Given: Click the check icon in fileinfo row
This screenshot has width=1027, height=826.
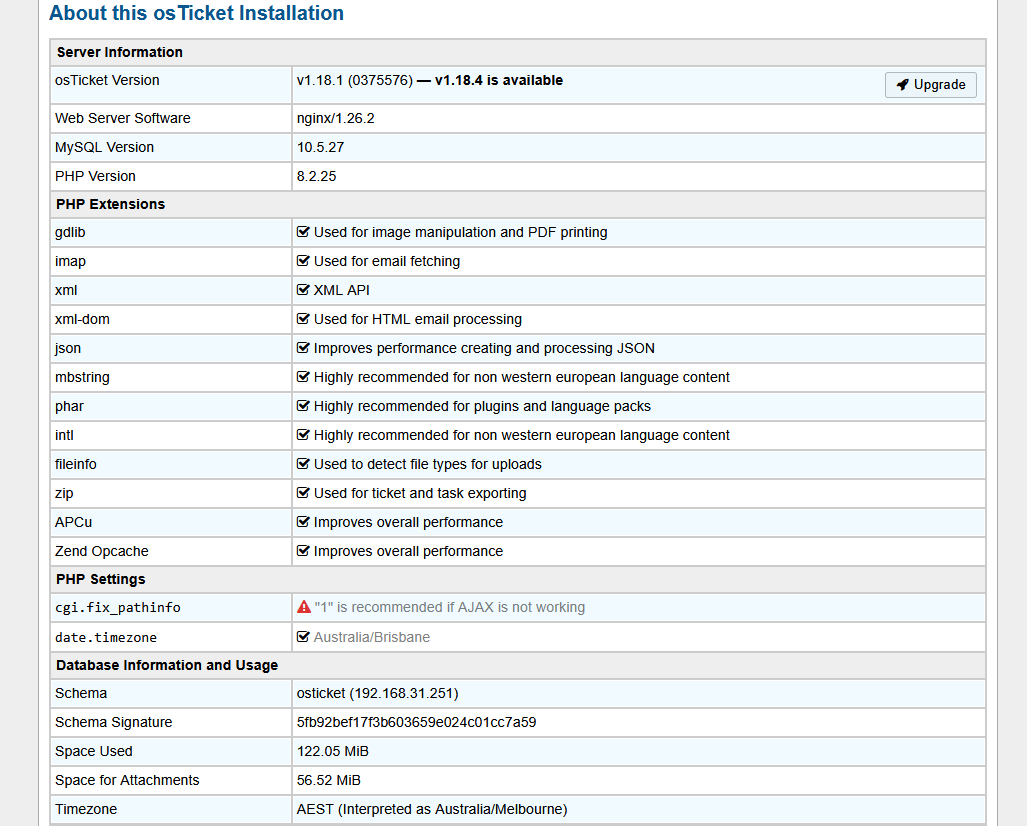Looking at the screenshot, I should [x=303, y=464].
